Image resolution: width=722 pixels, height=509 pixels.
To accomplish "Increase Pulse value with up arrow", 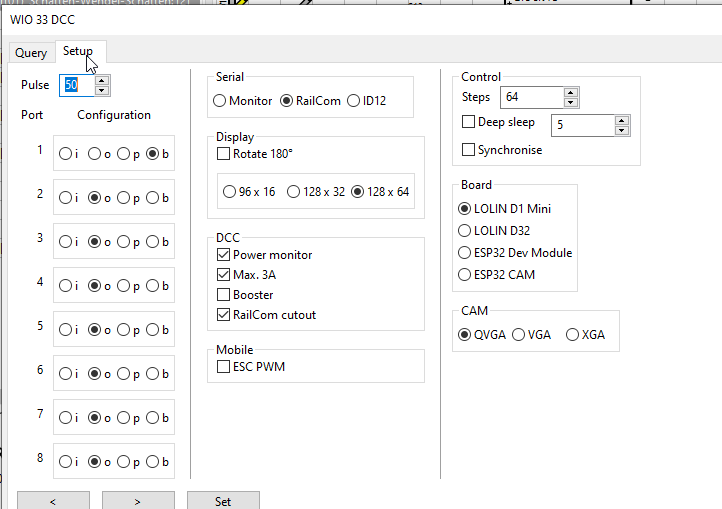I will click(x=102, y=80).
